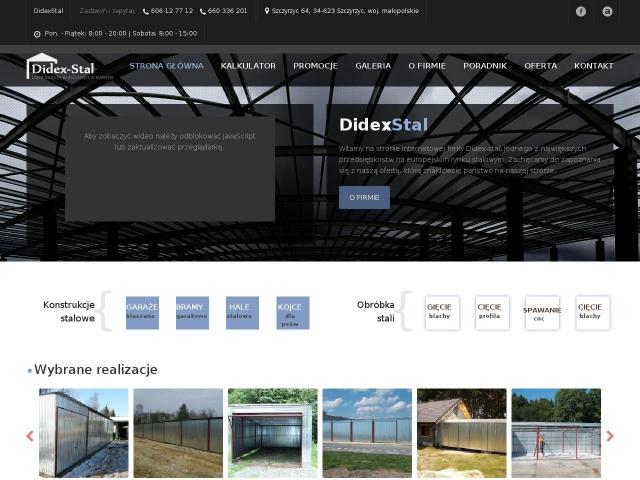Open first realization photo of metal garage row
This screenshot has height=480, width=640.
coord(84,433)
